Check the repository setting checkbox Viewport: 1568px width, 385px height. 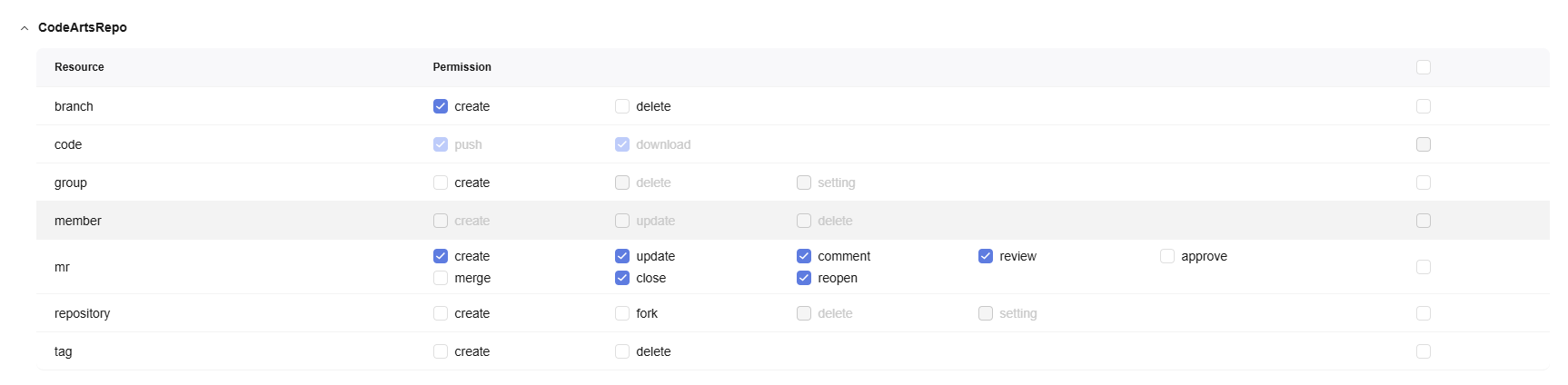[986, 313]
